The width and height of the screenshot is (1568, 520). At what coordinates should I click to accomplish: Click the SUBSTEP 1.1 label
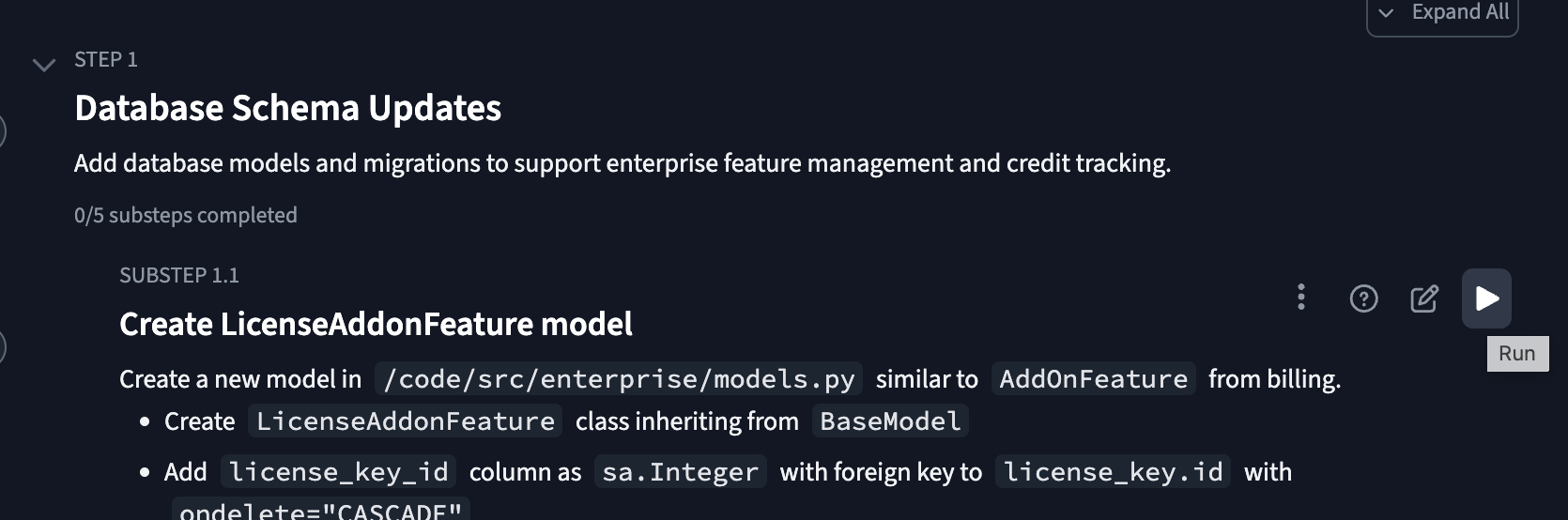click(x=178, y=275)
